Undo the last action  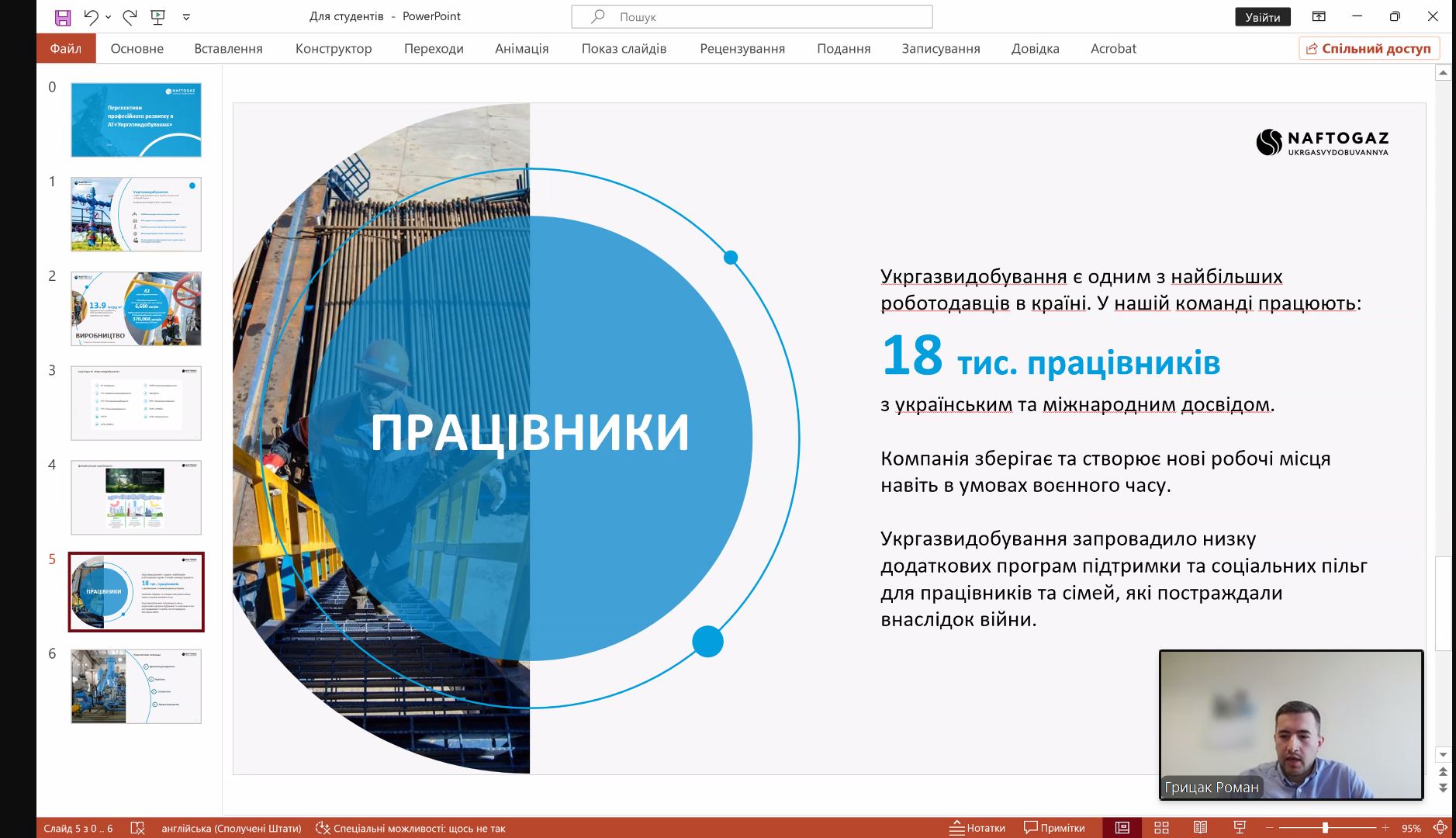pos(91,16)
